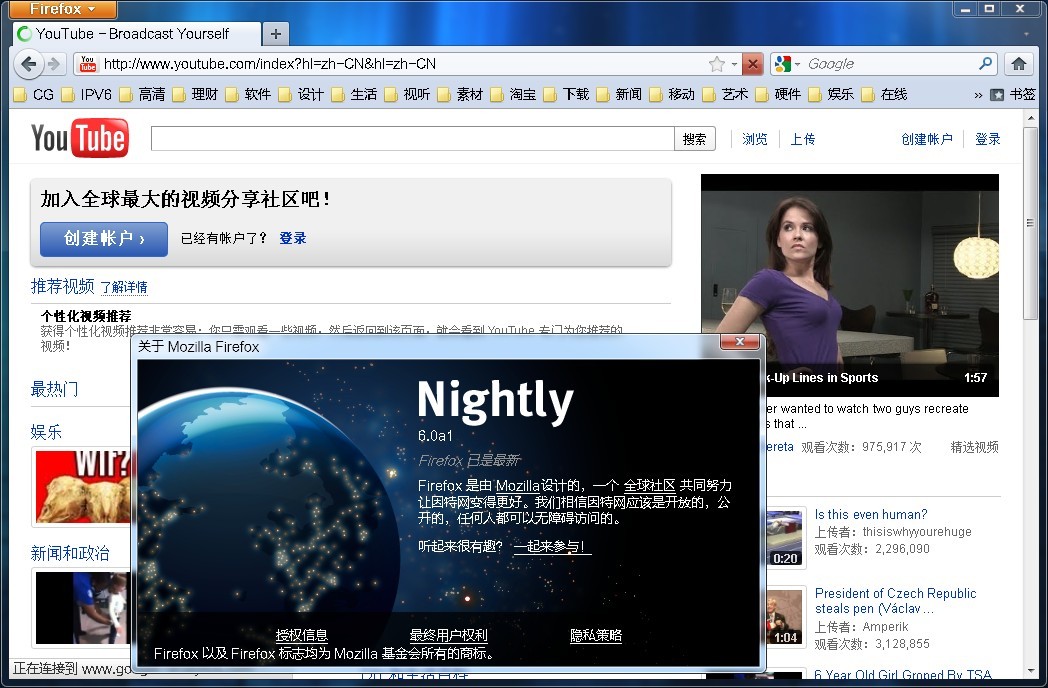
Task: Click the blue 创建帐户 › button
Action: [x=104, y=239]
